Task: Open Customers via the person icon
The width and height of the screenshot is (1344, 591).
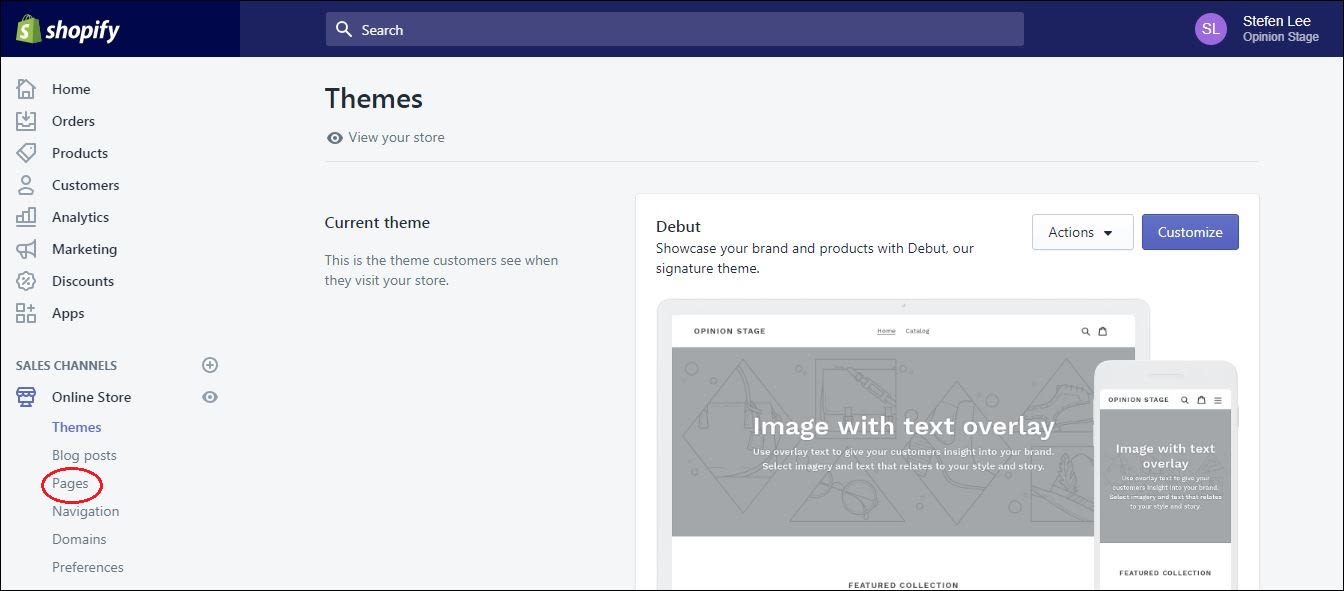Action: 26,185
